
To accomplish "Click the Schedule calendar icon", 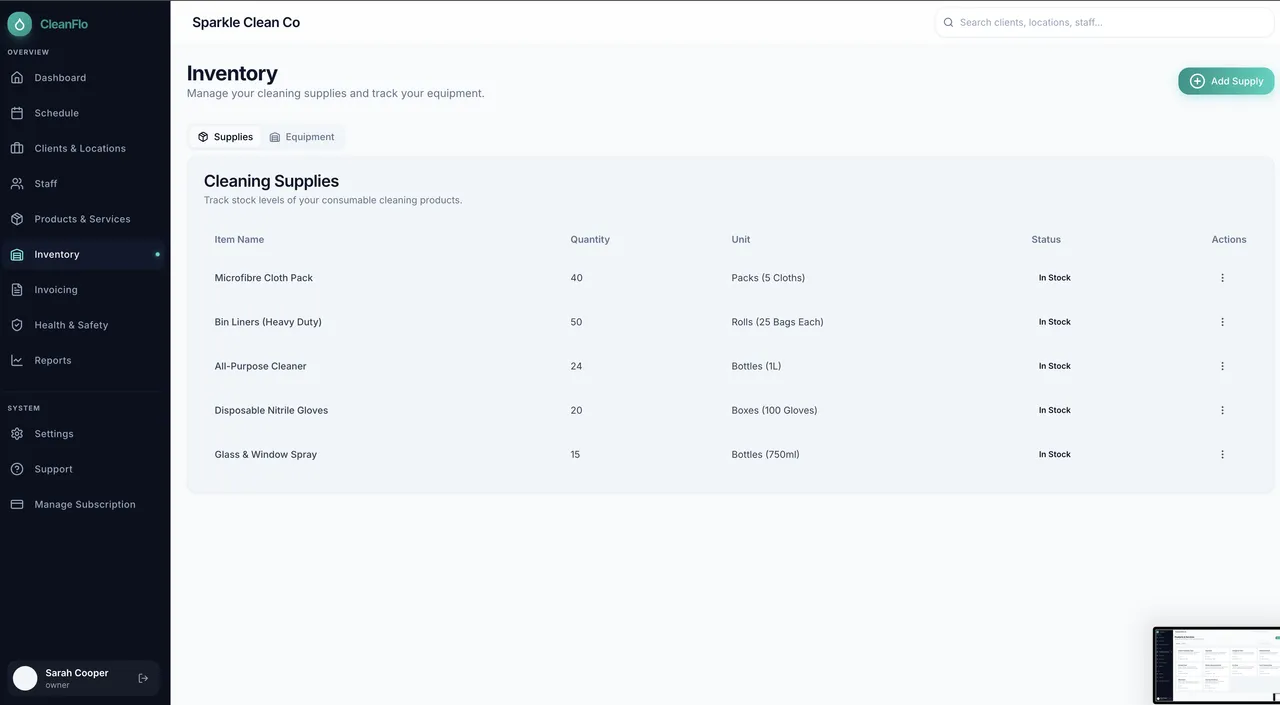I will [17, 113].
